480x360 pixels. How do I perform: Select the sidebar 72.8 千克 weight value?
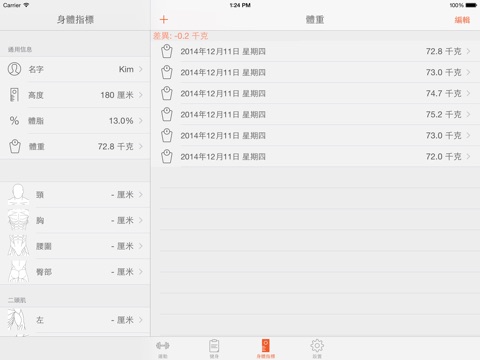[115, 146]
